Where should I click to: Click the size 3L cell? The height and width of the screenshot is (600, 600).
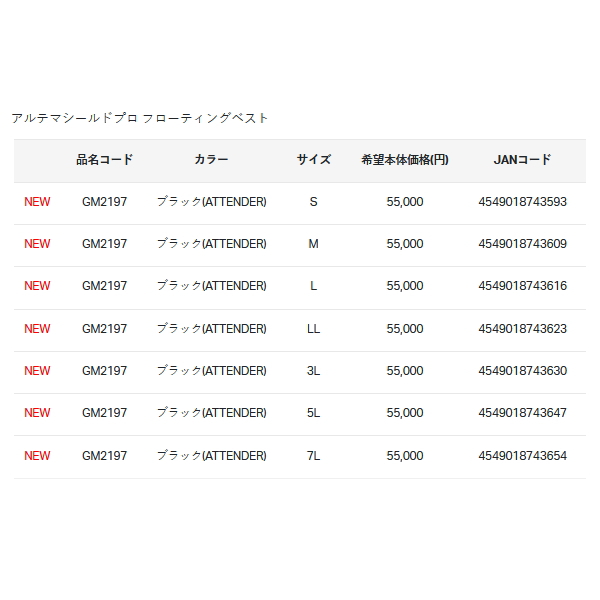pos(313,371)
